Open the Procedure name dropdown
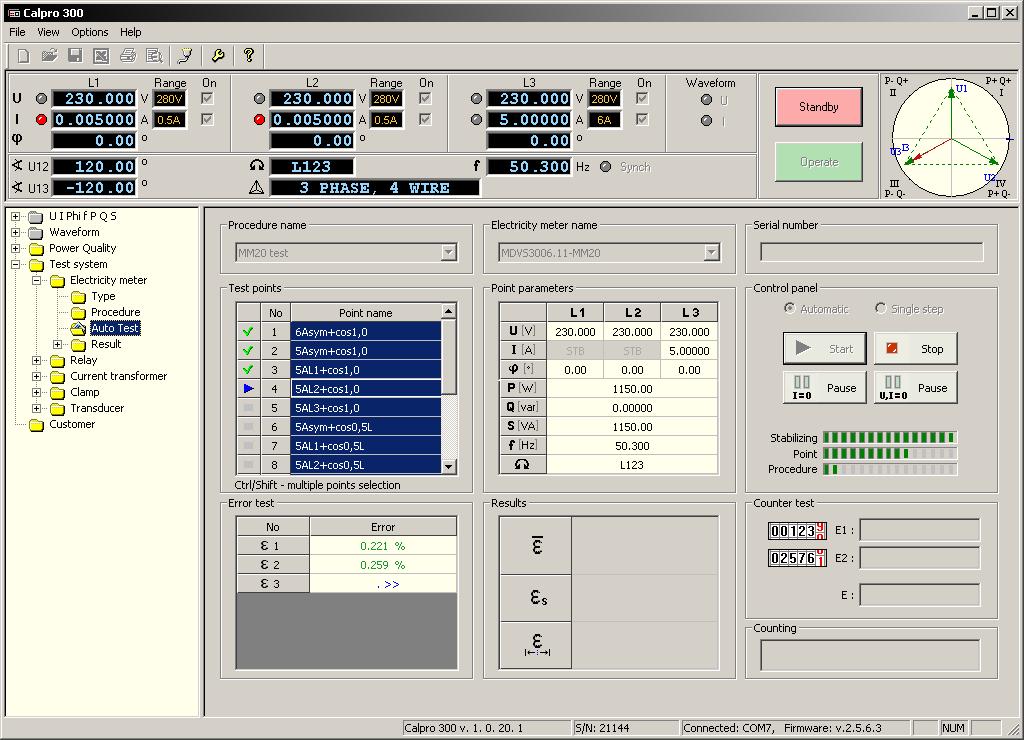1024x740 pixels. (449, 253)
